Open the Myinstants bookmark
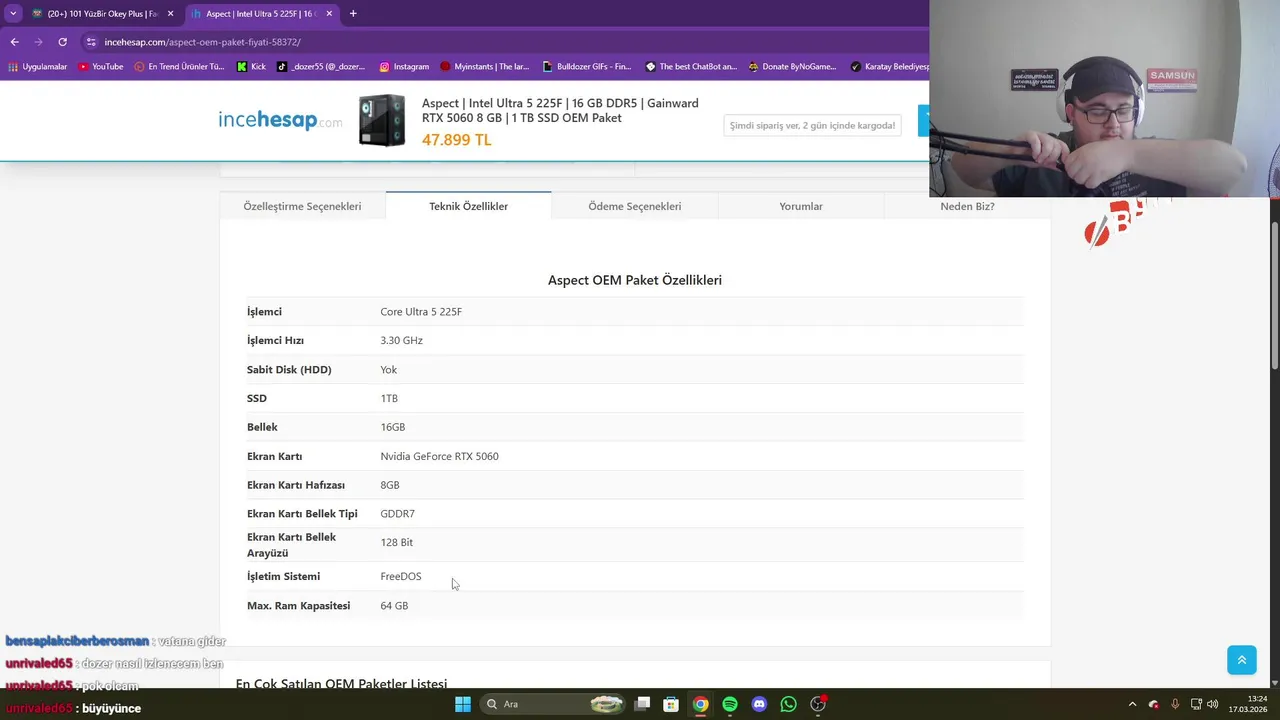The width and height of the screenshot is (1280, 720). point(485,67)
